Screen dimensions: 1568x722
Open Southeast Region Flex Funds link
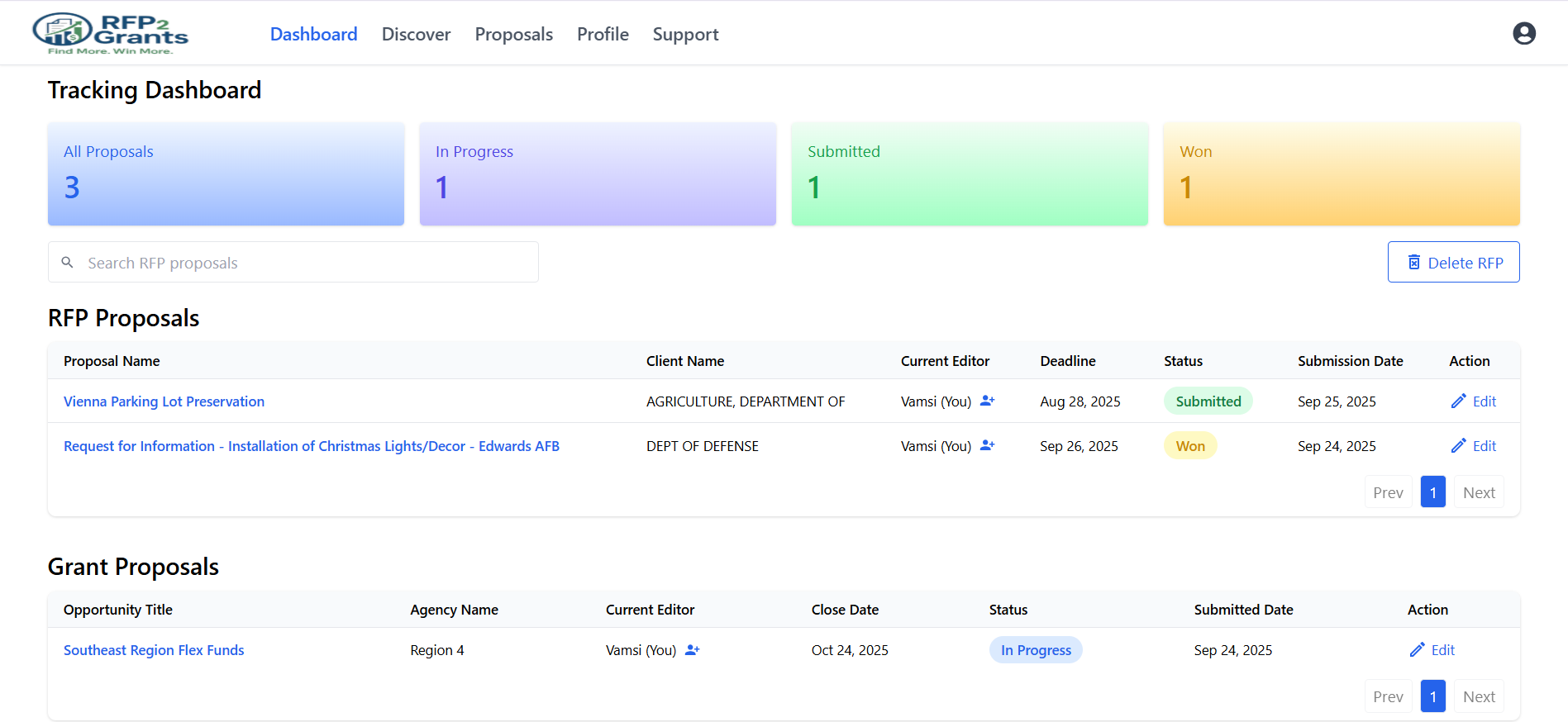click(154, 650)
